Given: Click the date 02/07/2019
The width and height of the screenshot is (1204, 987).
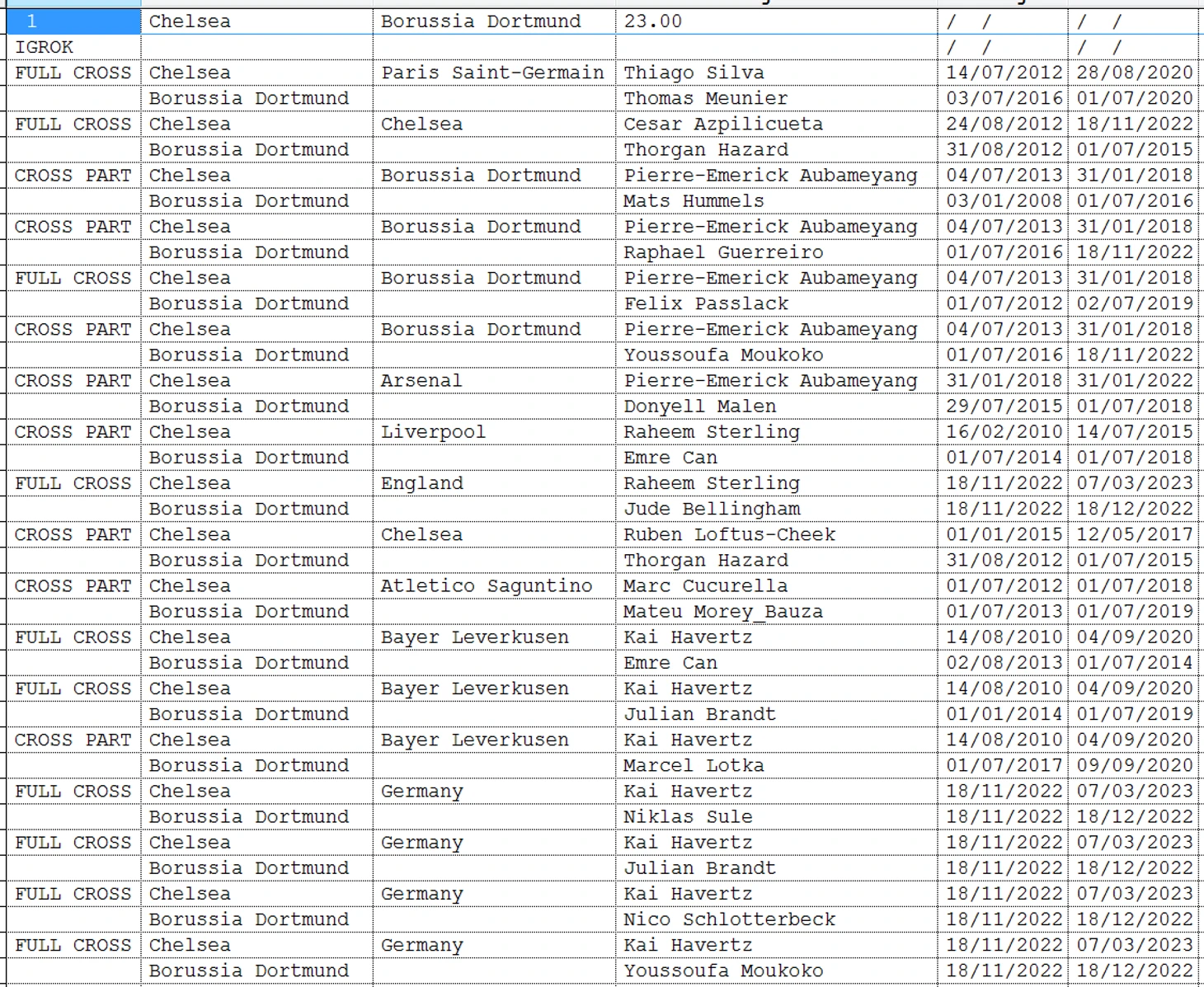Looking at the screenshot, I should [x=1134, y=303].
